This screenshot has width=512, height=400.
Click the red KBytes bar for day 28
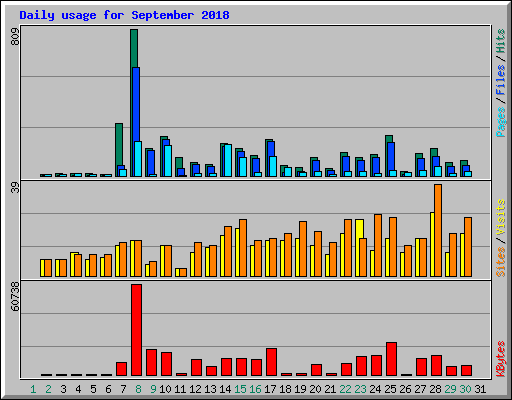[436, 366]
